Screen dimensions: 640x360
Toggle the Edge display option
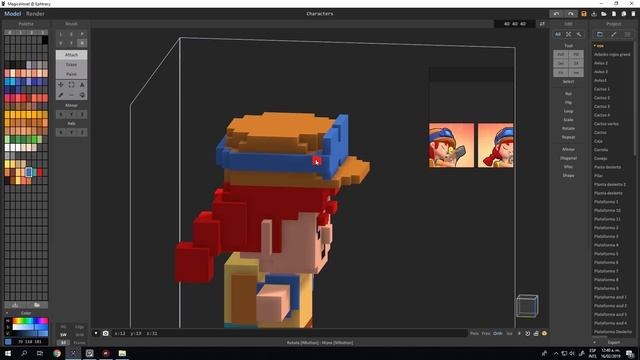click(79, 327)
